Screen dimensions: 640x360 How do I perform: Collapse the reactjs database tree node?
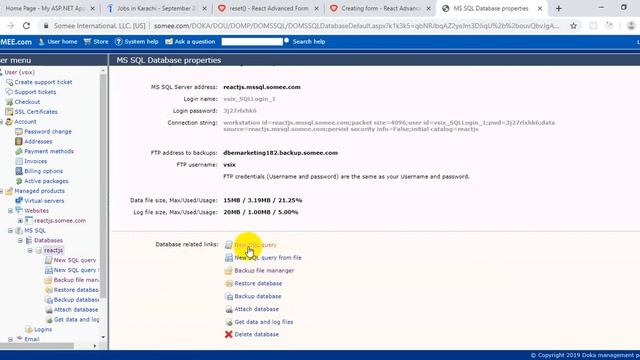pyautogui.click(x=30, y=250)
